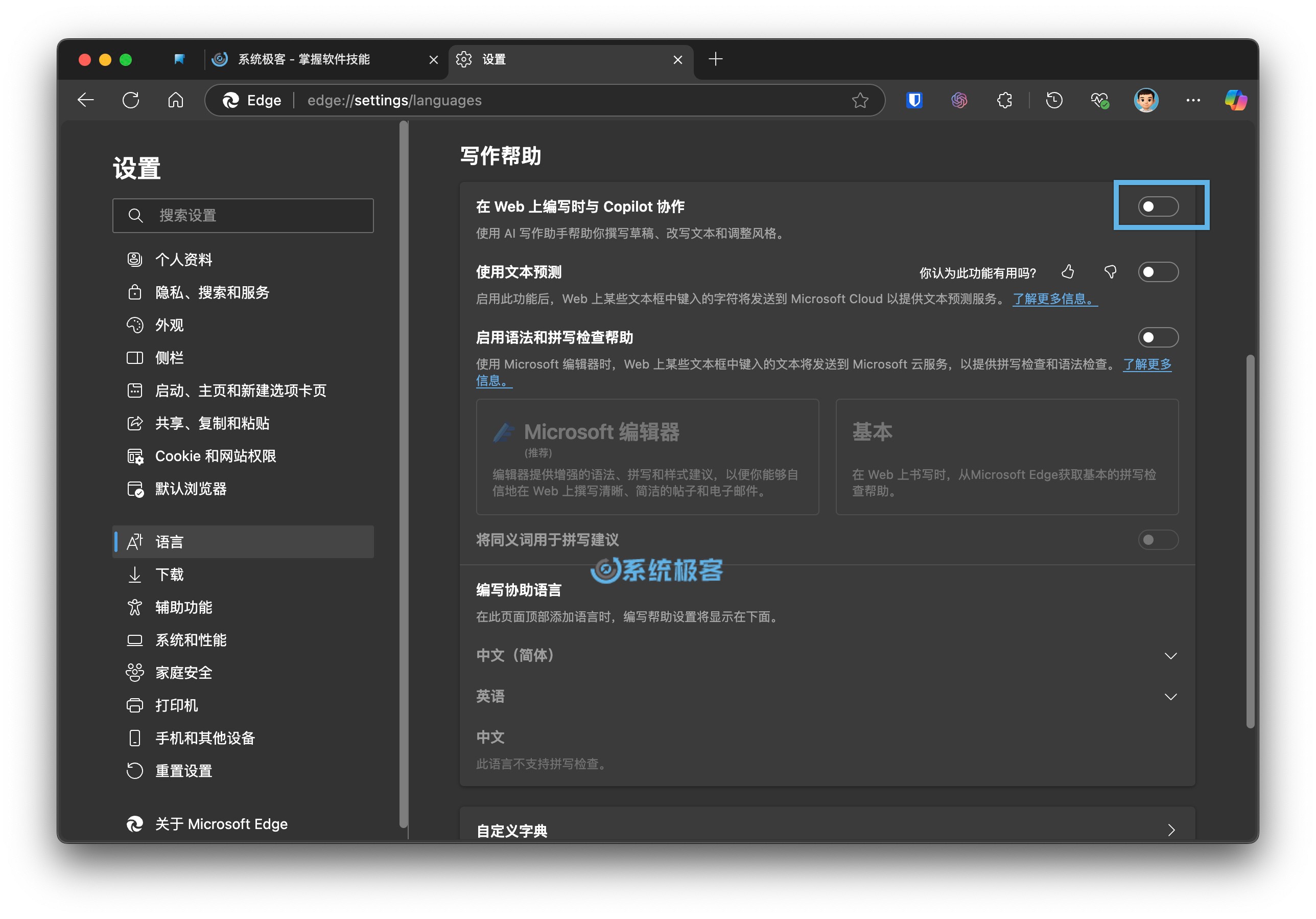Select the 基本 spellcheck option card
The width and height of the screenshot is (1316, 919).
click(1006, 457)
